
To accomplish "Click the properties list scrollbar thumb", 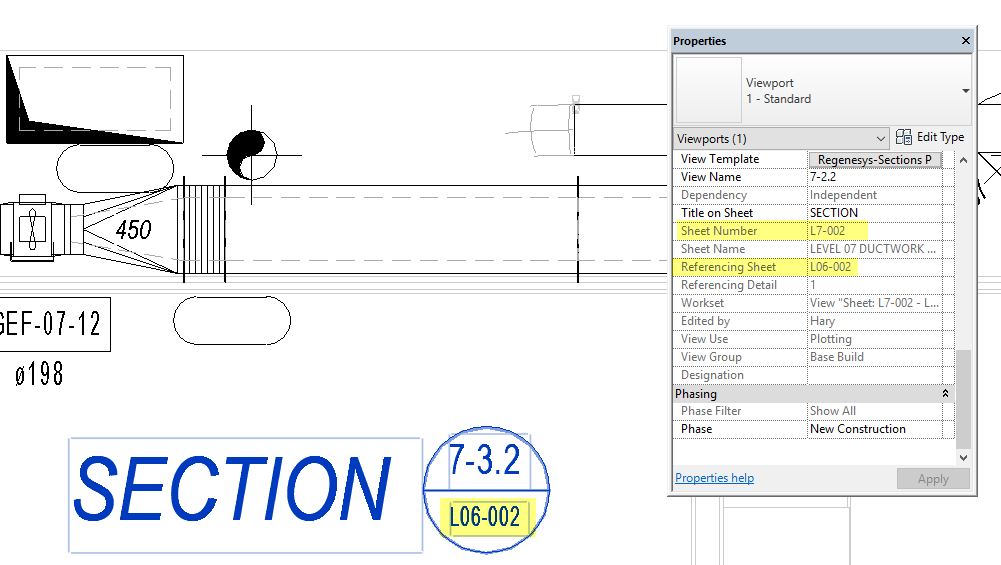I will (x=963, y=399).
